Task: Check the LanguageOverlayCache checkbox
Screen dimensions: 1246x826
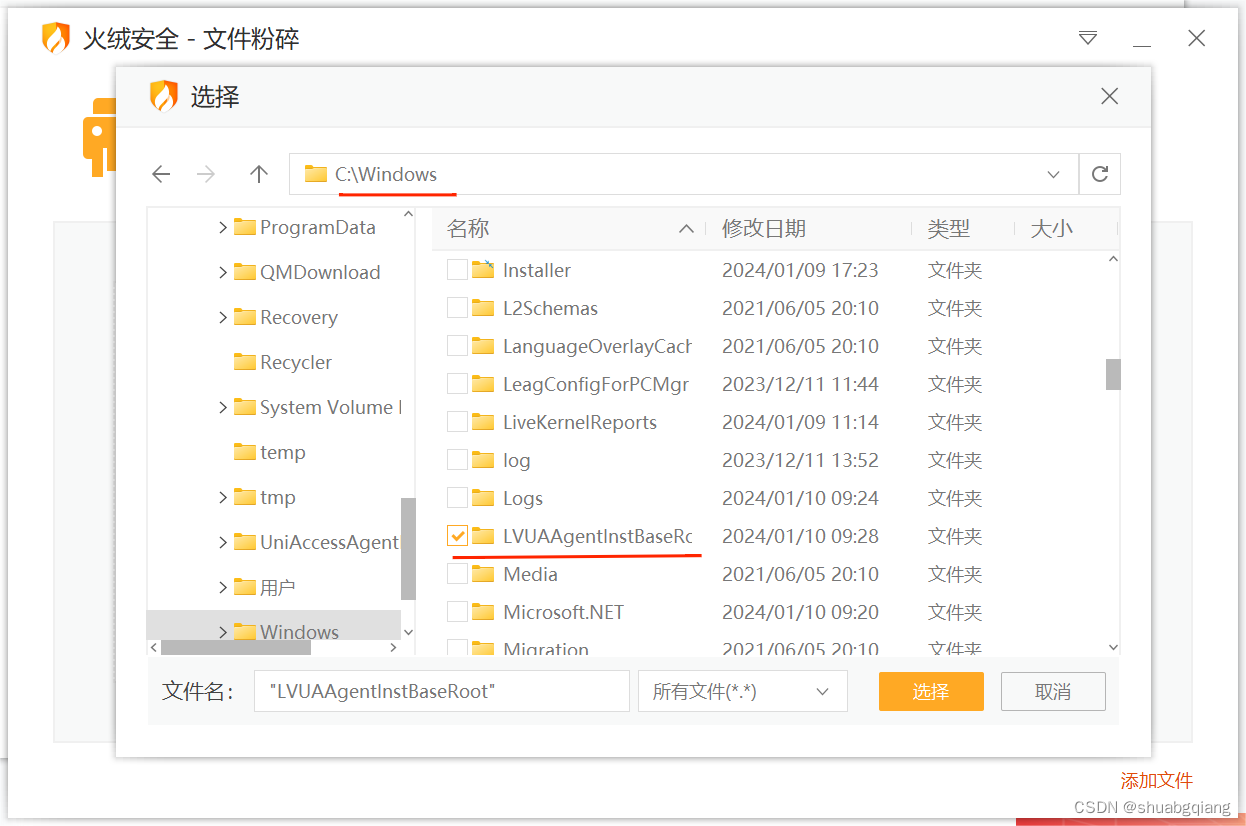Action: point(457,346)
